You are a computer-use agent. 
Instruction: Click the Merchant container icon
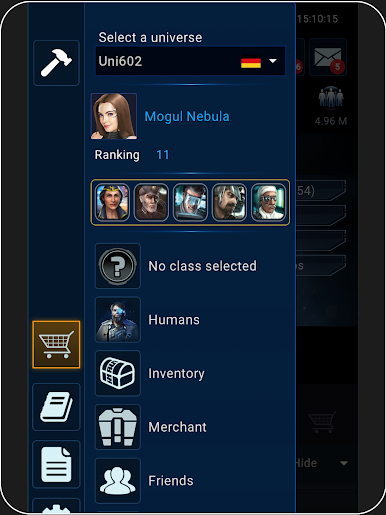coord(118,427)
